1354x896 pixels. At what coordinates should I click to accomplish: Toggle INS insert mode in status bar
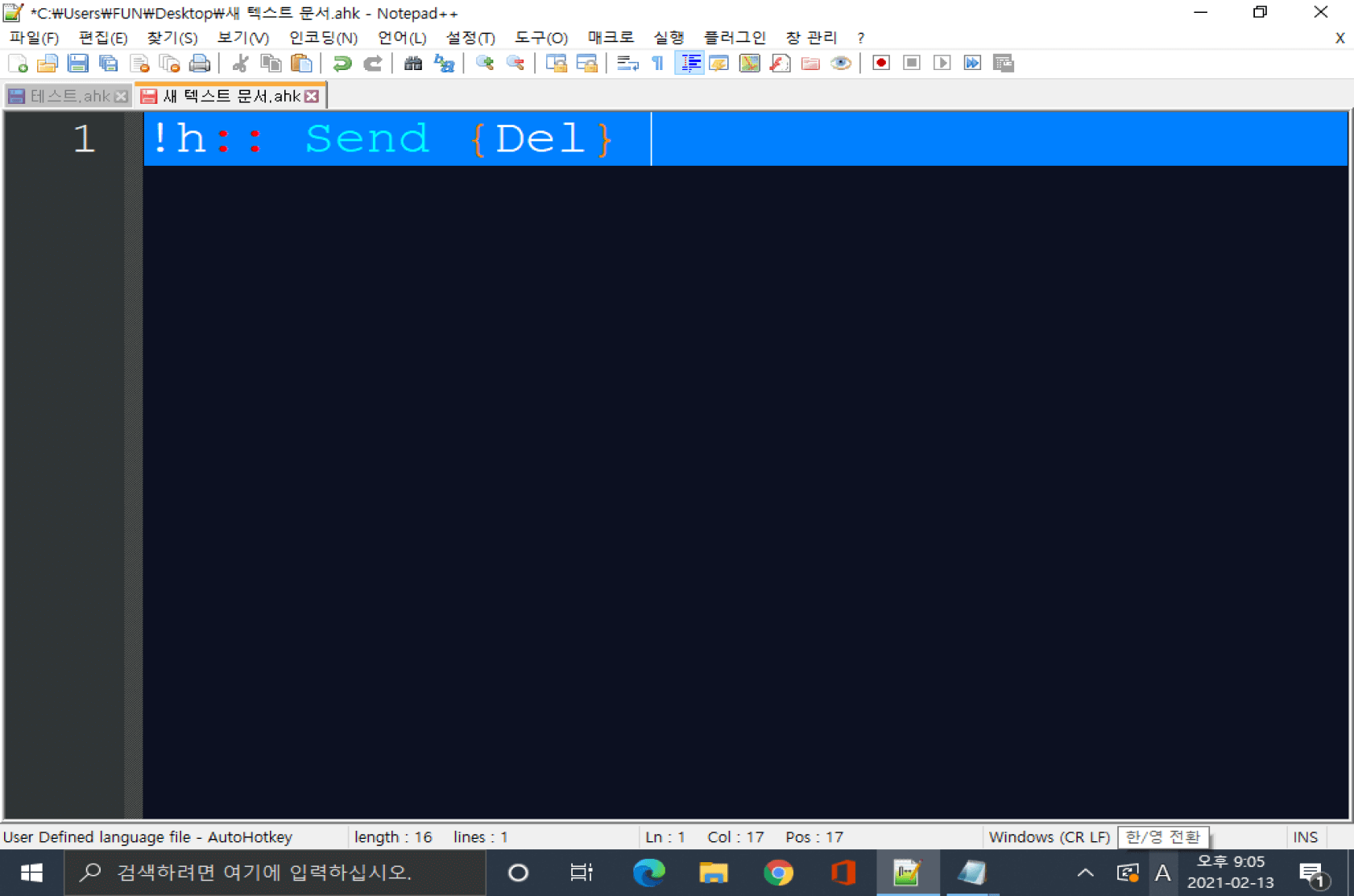1305,837
